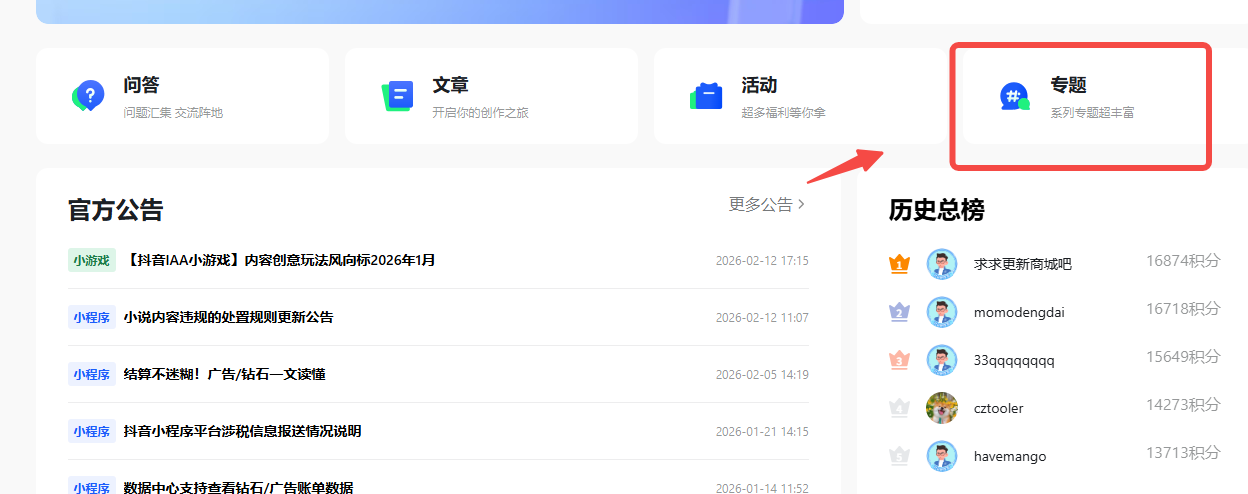Image resolution: width=1248 pixels, height=494 pixels.
Task: Click the blue banner at the top
Action: click(440, 10)
